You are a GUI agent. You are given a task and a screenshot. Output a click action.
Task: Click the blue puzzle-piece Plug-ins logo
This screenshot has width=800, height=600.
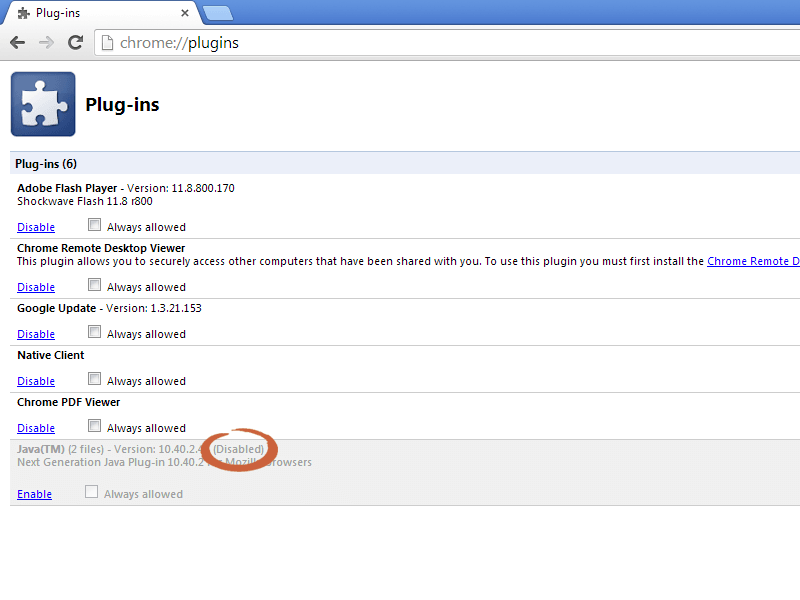point(42,104)
